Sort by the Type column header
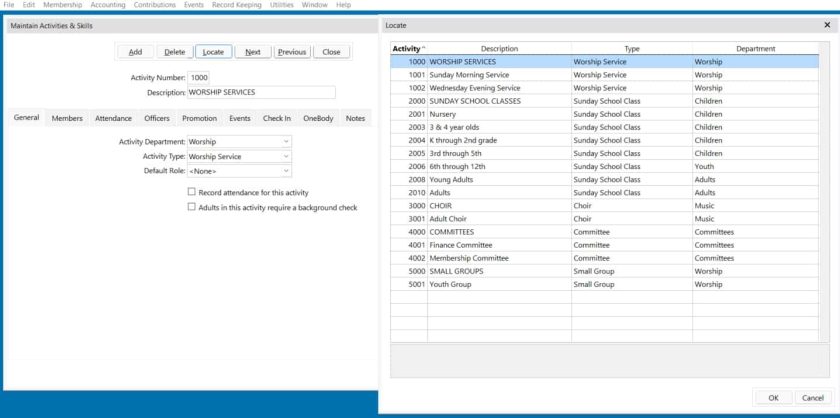Viewport: 840px width, 418px height. point(632,49)
